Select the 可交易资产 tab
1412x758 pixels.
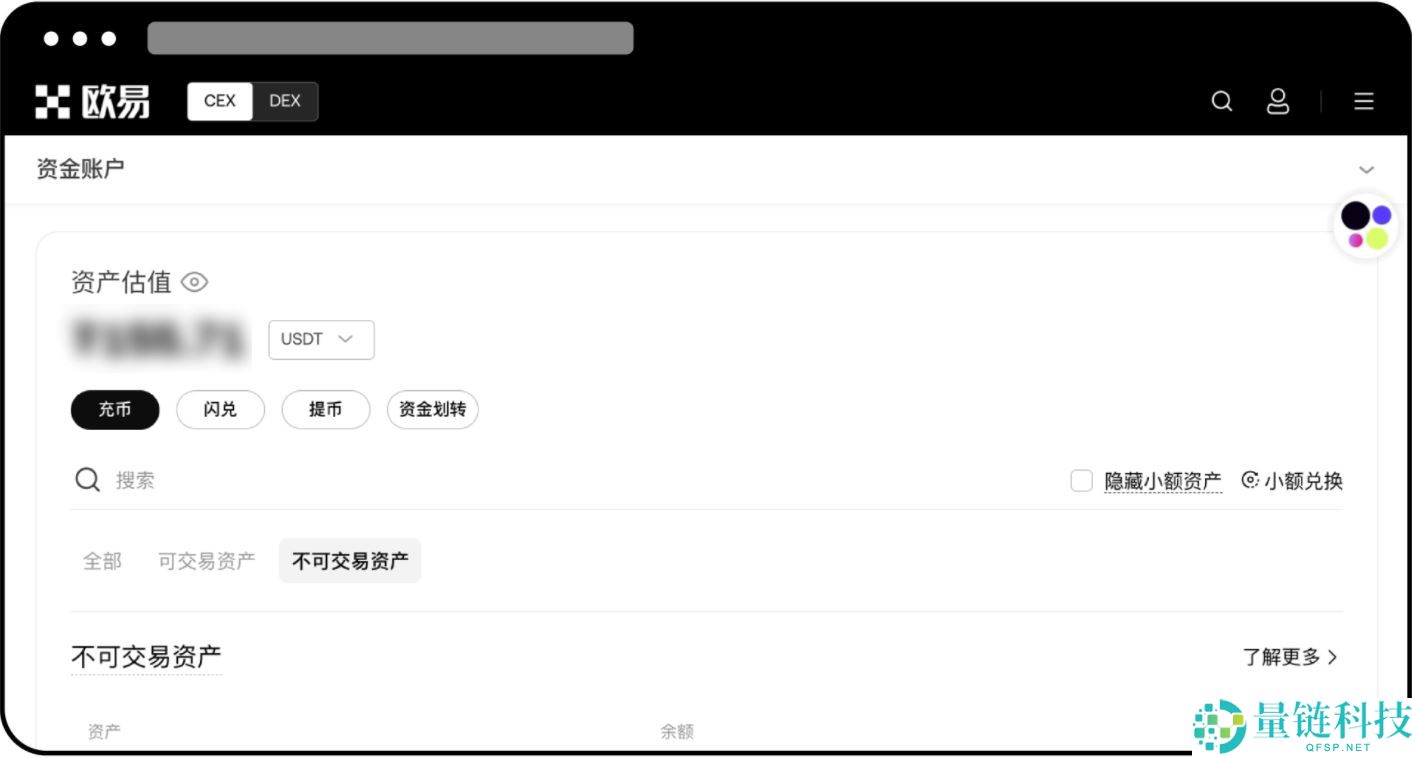click(206, 561)
